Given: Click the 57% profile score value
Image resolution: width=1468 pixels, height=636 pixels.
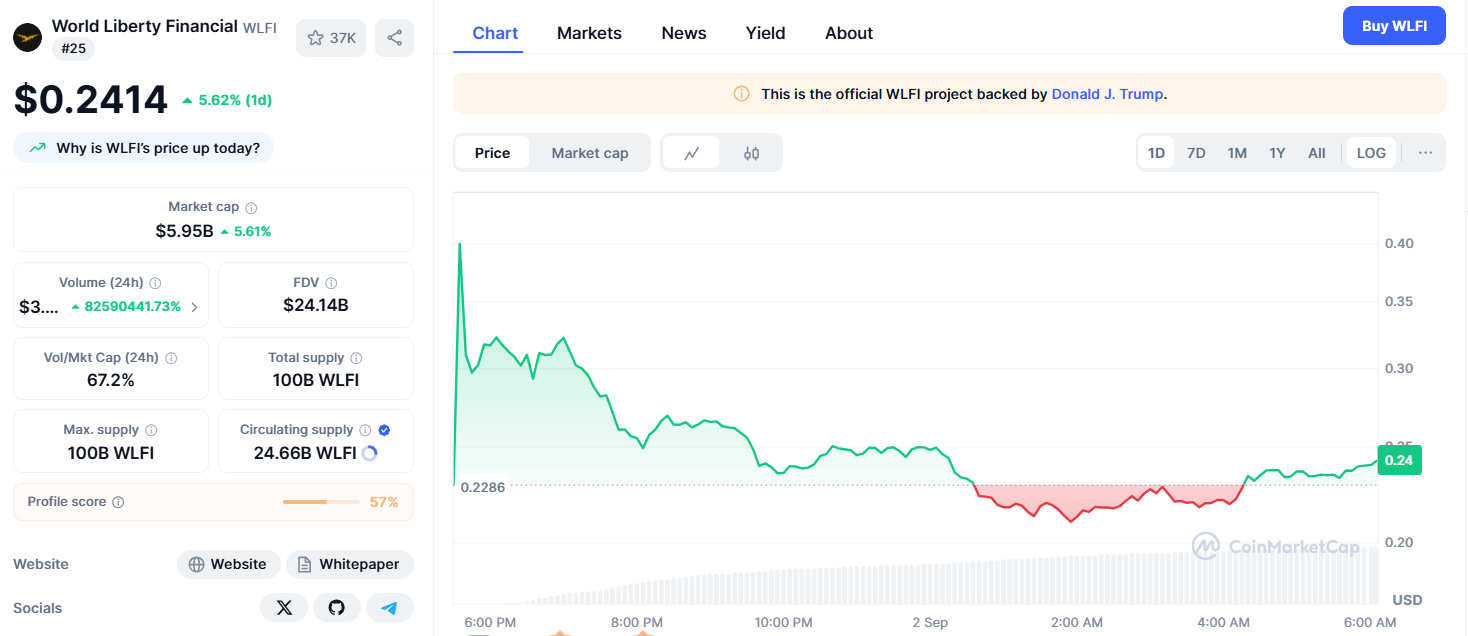Looking at the screenshot, I should pos(384,502).
